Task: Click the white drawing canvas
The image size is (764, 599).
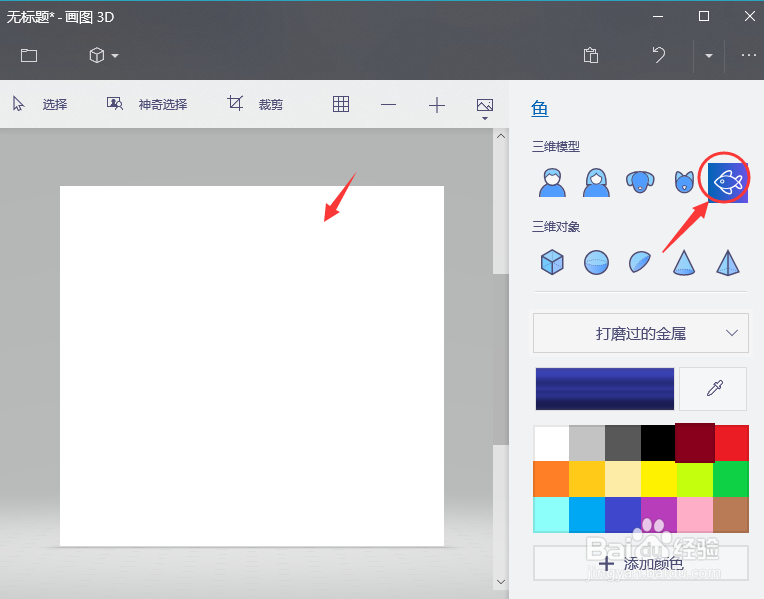Action: point(252,366)
